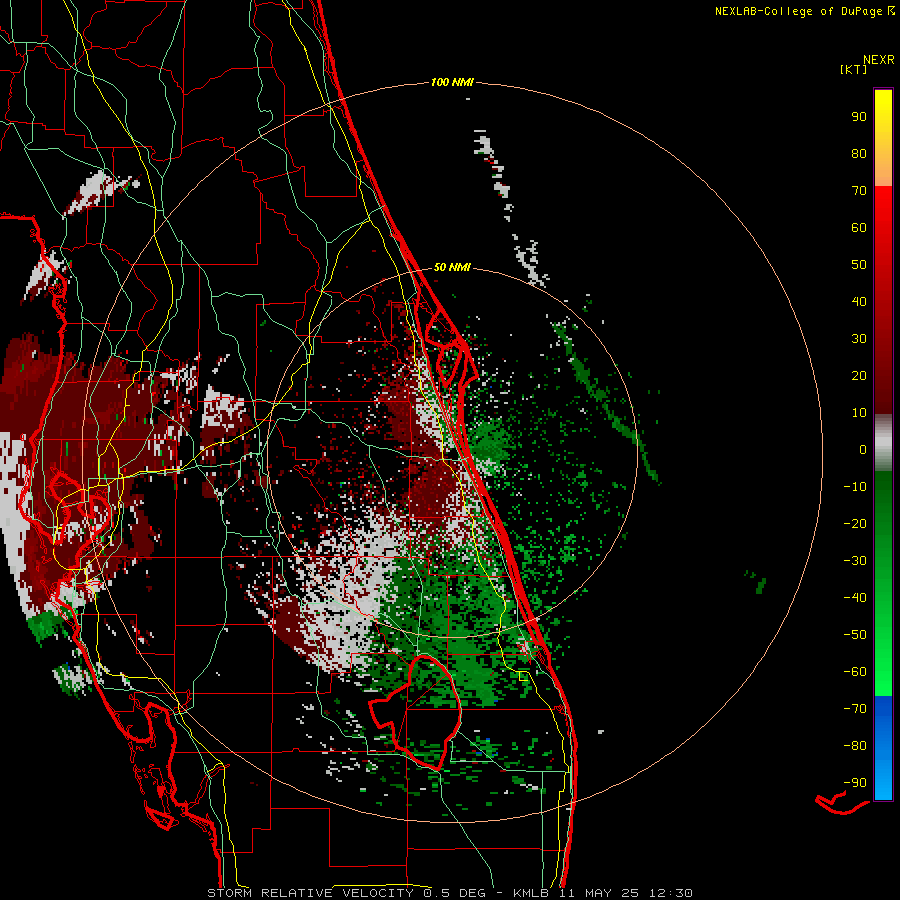Image resolution: width=900 pixels, height=900 pixels.
Task: Click the 30 value on the velocity scale
Action: click(859, 339)
